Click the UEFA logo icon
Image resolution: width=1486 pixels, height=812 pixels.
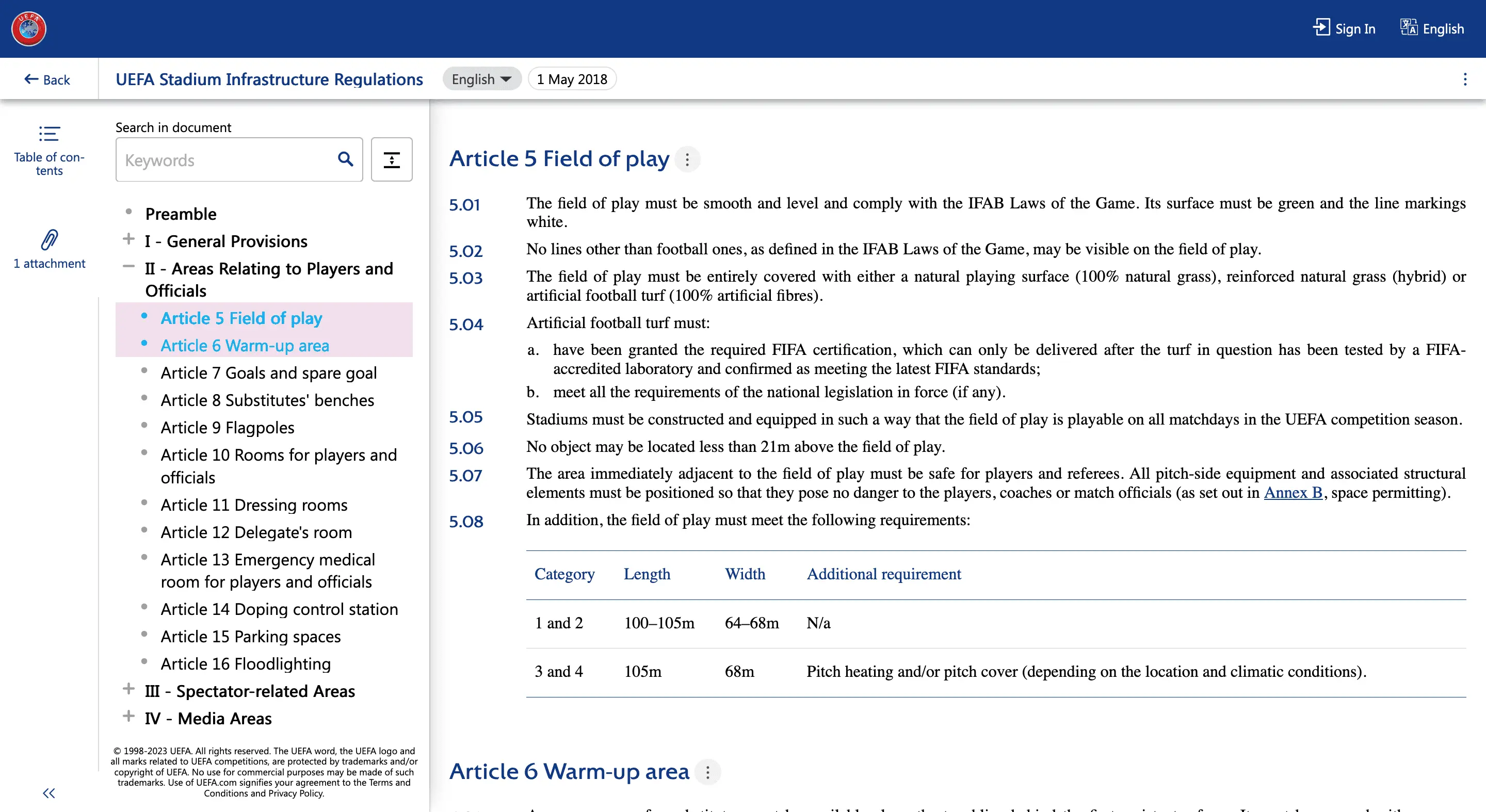(x=29, y=29)
